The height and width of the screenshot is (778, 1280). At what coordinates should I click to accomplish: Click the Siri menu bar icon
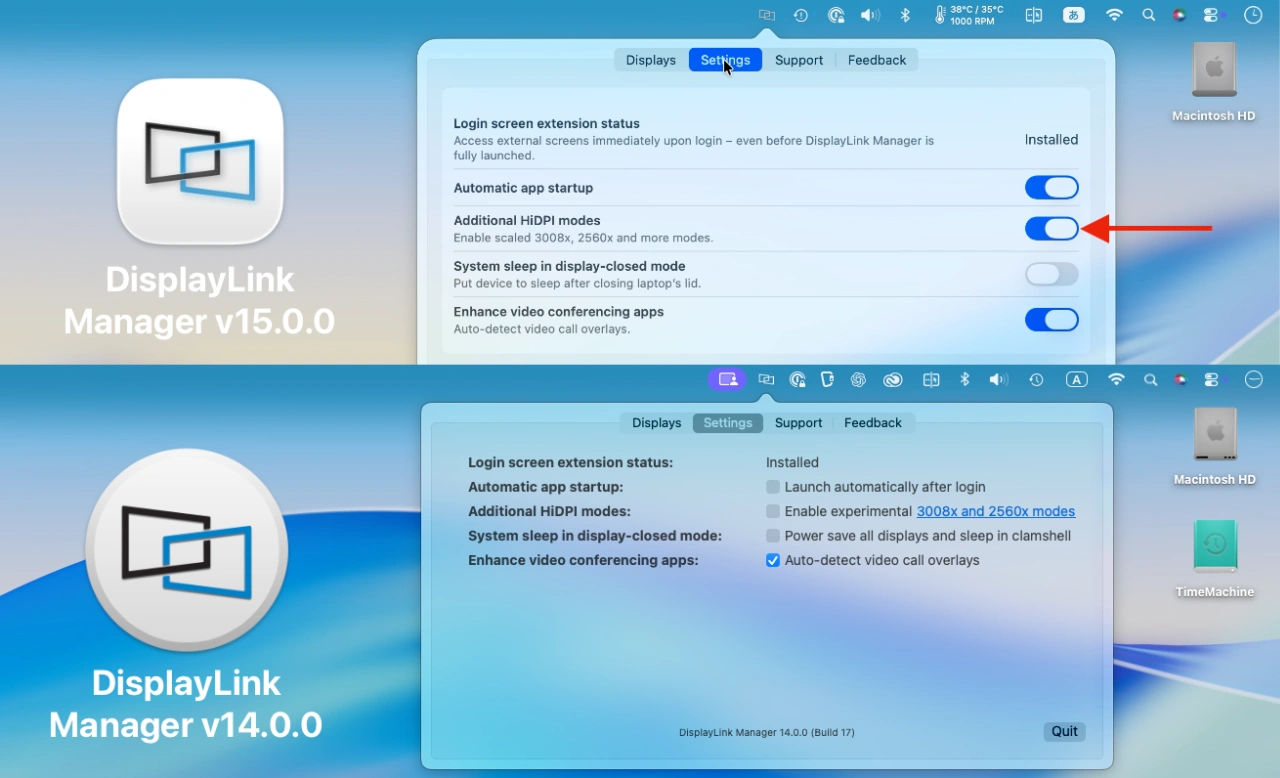click(1179, 14)
